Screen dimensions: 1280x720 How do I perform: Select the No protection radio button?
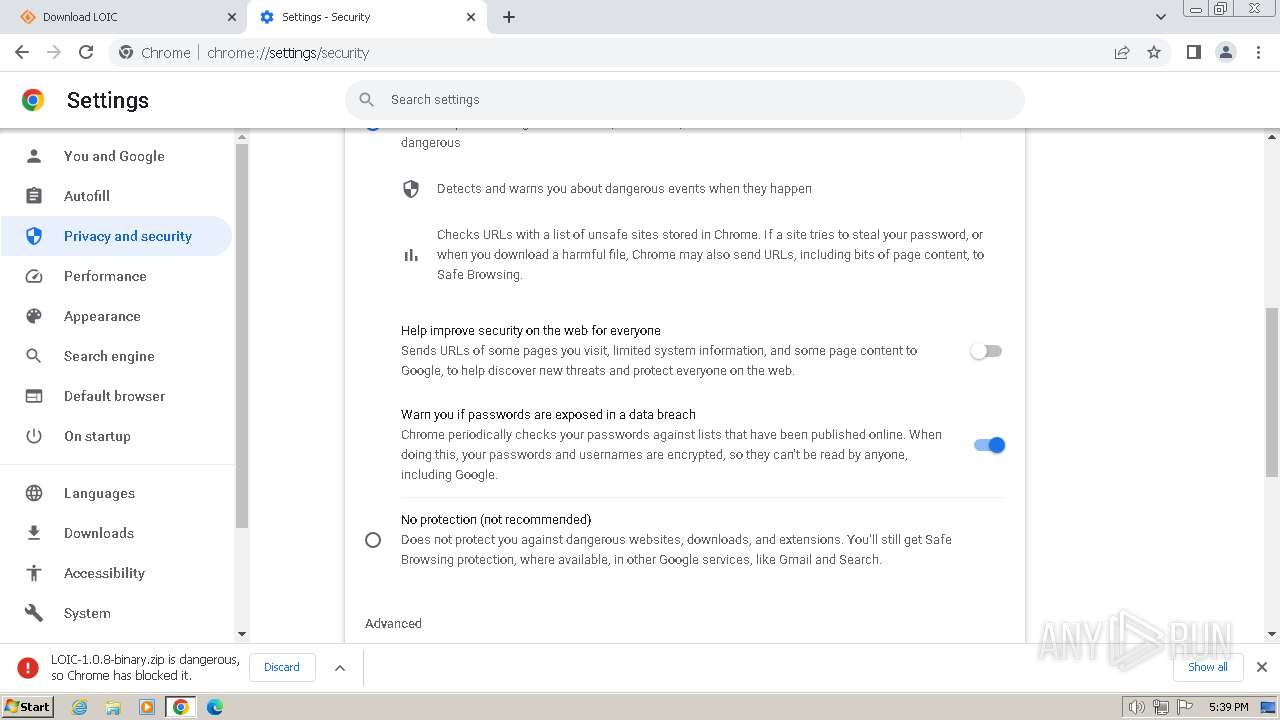pyautogui.click(x=373, y=540)
